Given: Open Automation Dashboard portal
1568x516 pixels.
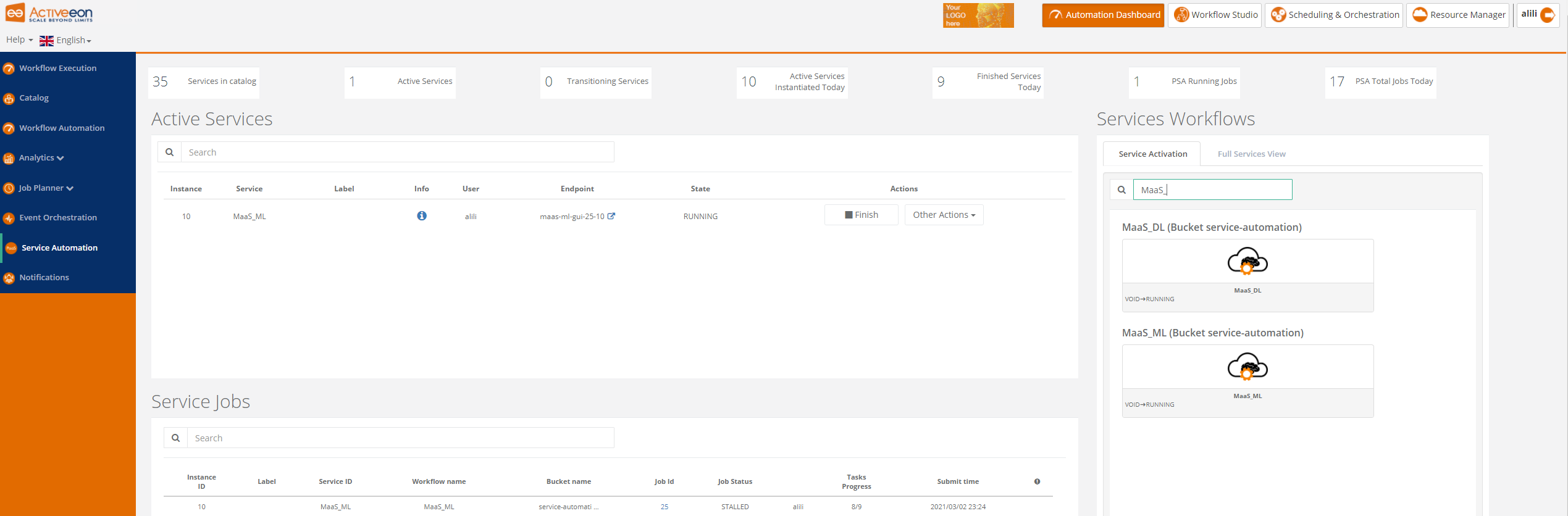Looking at the screenshot, I should pos(1103,15).
